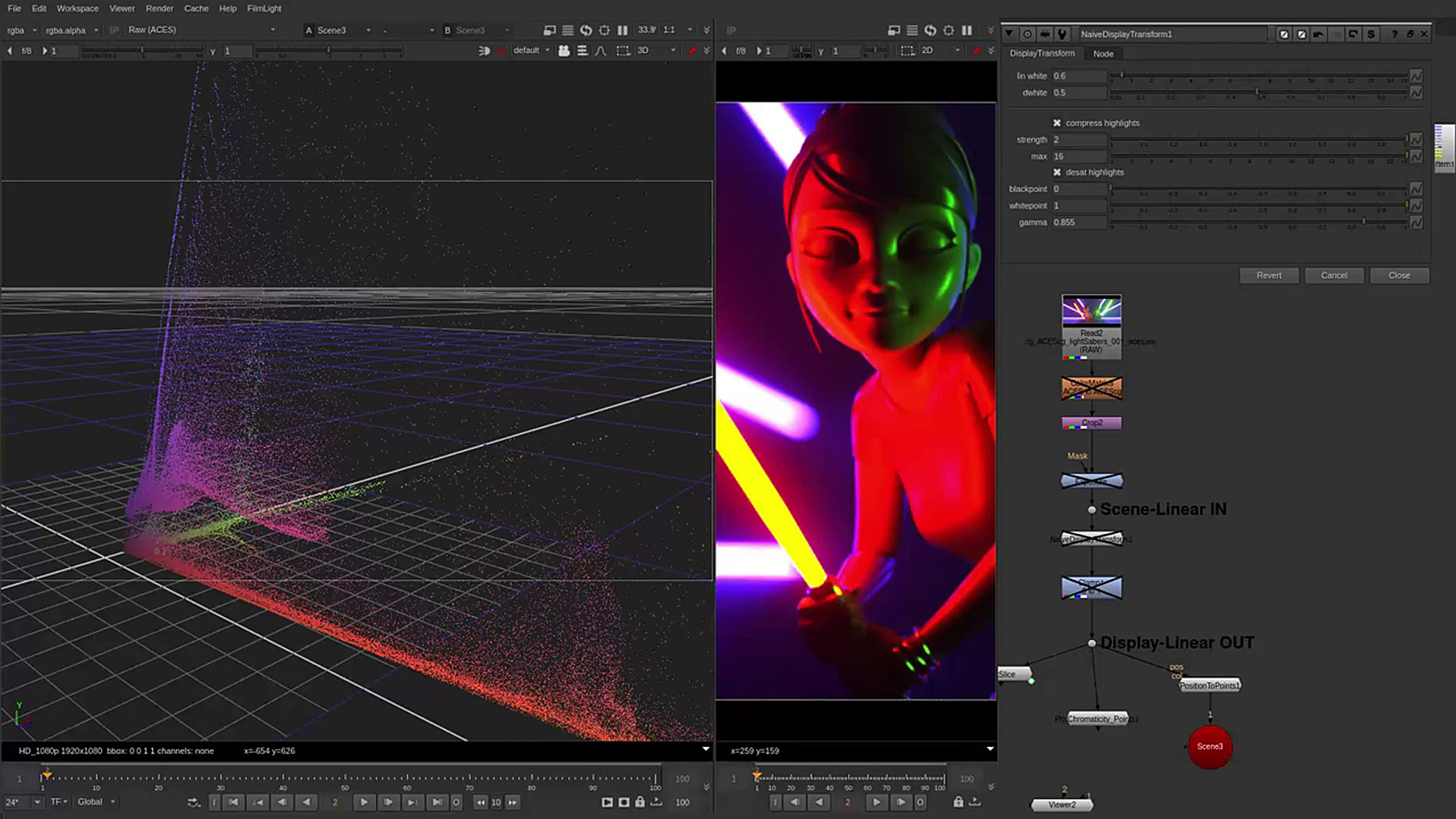Click the clipping warning icon in left viewer
The width and height of the screenshot is (1456, 819).
click(x=550, y=30)
